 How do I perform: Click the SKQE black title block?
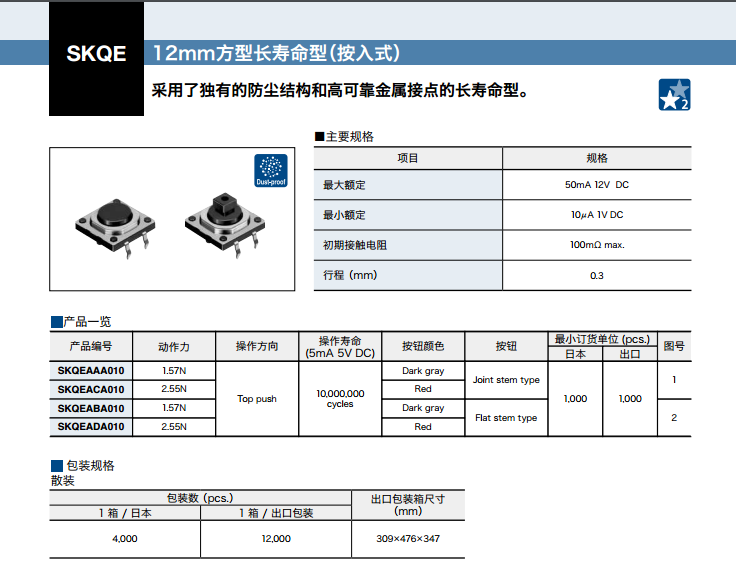[x=96, y=59]
